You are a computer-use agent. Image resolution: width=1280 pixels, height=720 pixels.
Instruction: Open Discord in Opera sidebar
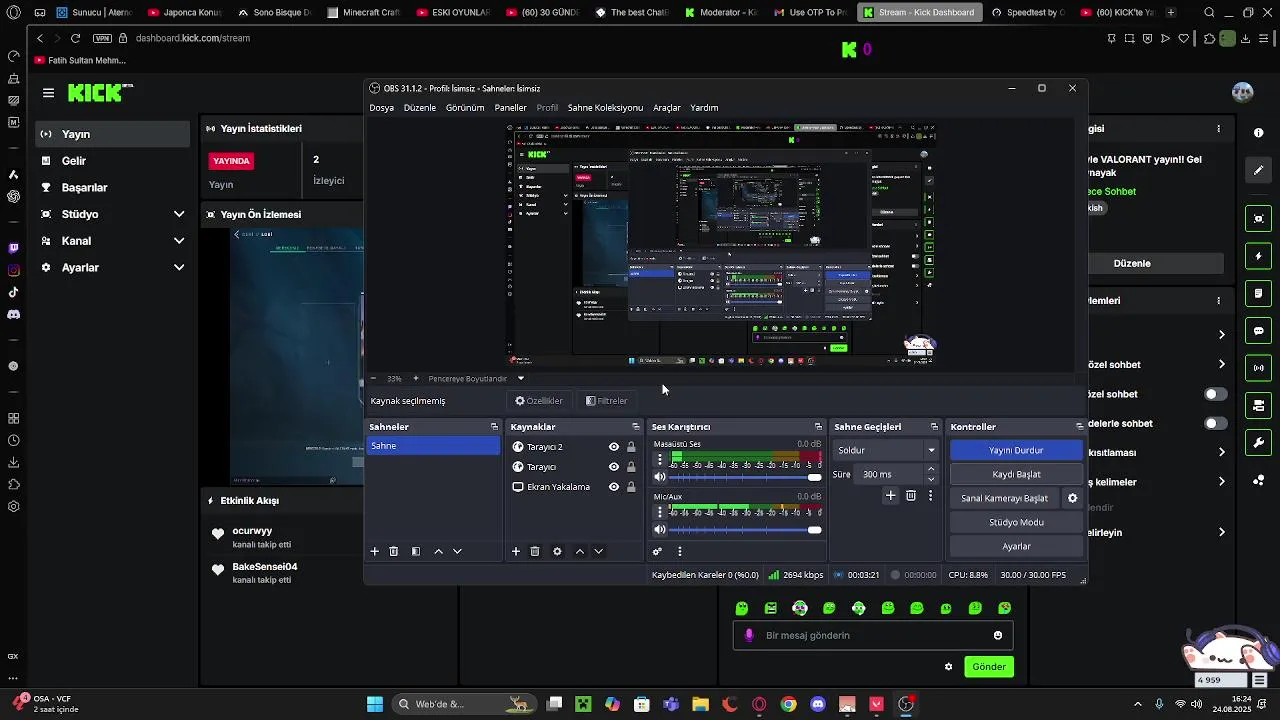pos(13,314)
